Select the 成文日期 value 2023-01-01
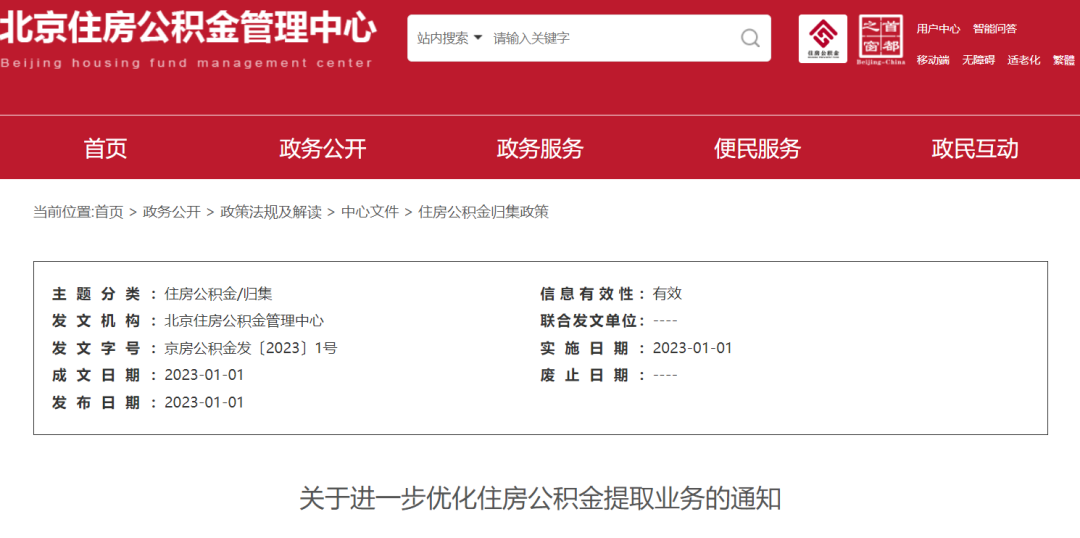Screen dimensions: 1080x538 click(x=204, y=375)
